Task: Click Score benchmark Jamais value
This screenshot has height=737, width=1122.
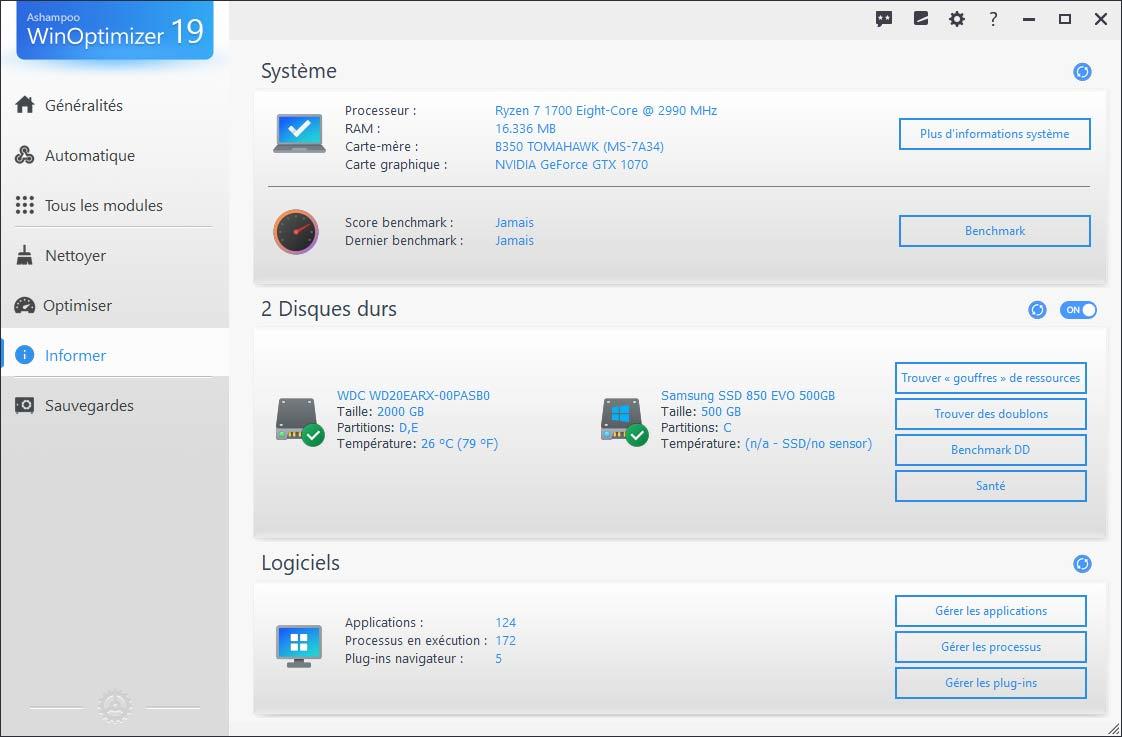Action: (514, 223)
